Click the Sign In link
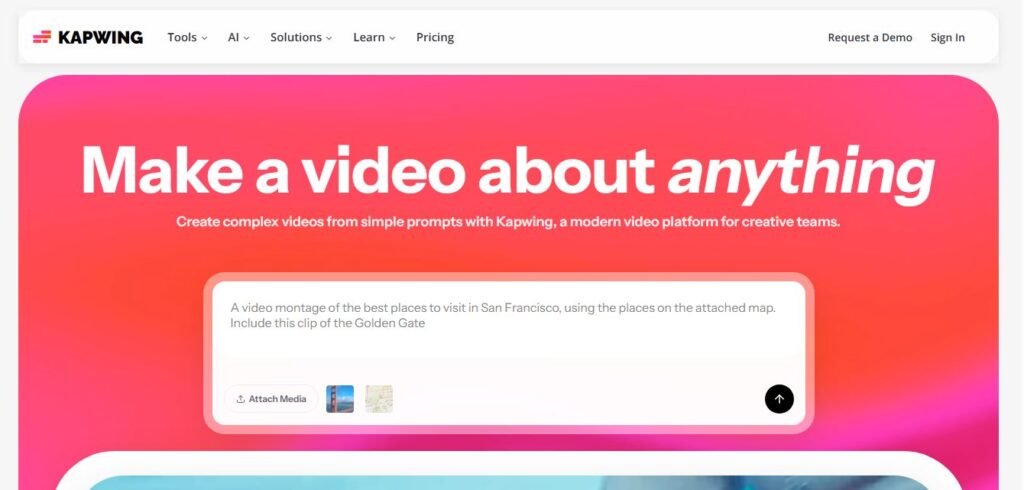Image resolution: width=1024 pixels, height=490 pixels. pos(947,37)
